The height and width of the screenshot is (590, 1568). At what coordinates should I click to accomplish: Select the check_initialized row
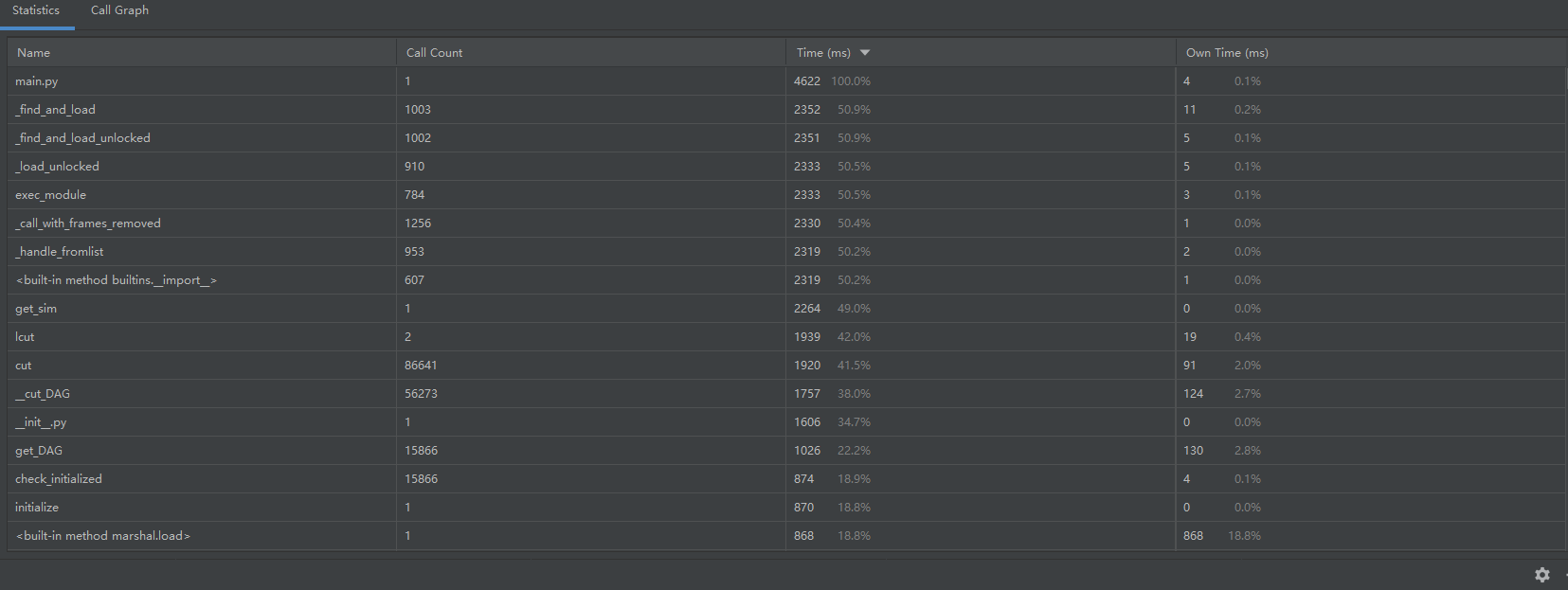tap(59, 479)
